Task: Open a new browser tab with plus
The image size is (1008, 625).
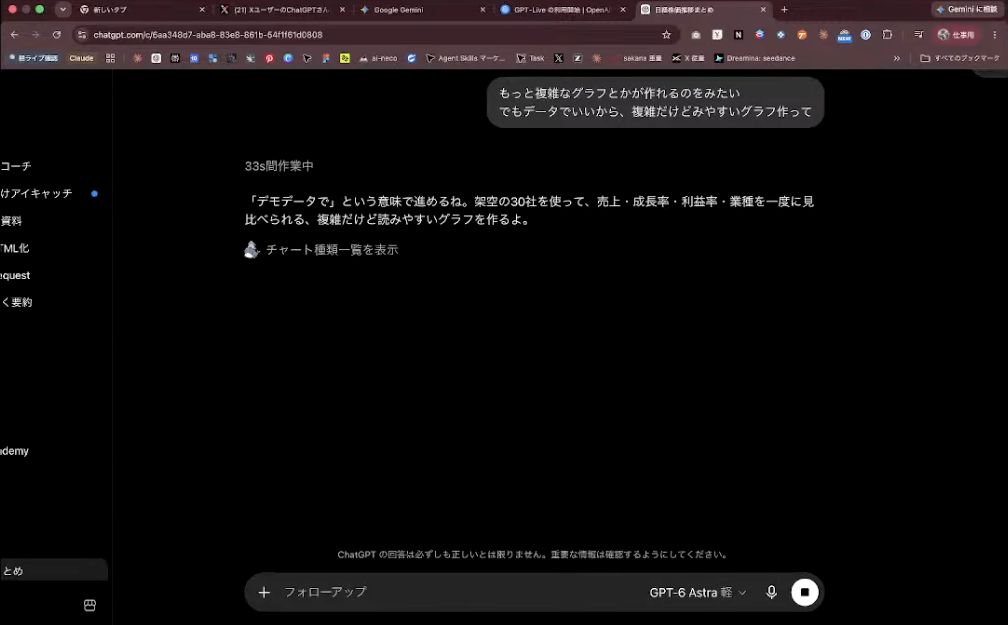Action: point(784,10)
